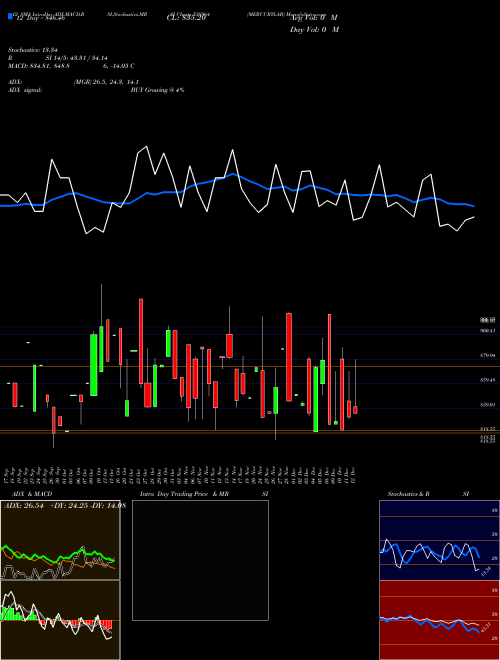Select the 'BUY Growing @ 4%' signal text
Viewport: 500px width, 660px height.
pyautogui.click(x=157, y=90)
